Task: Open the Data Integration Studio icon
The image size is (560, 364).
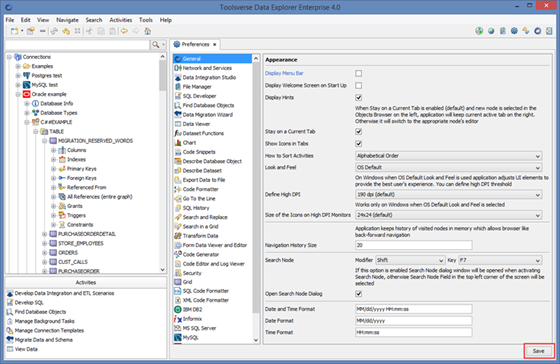Action: (178, 77)
